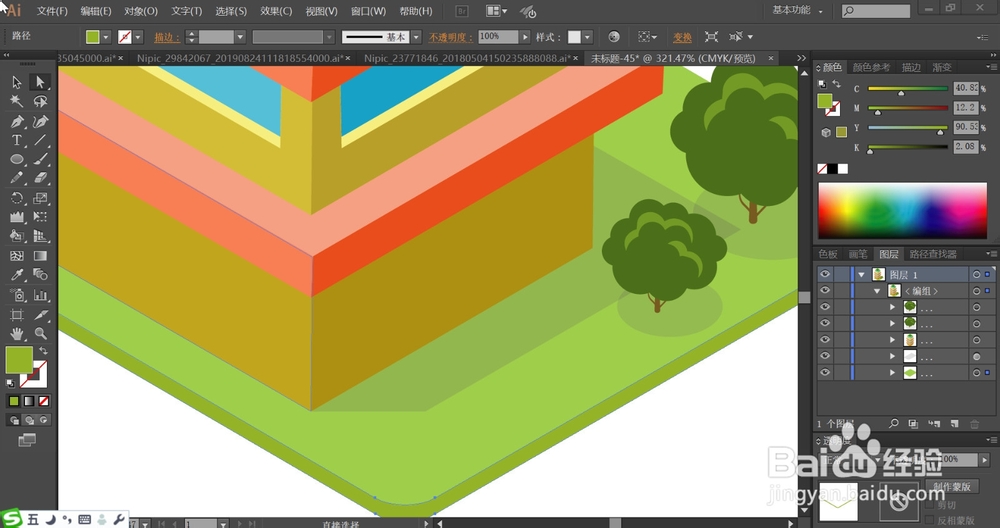
Task: Enable the 反相蒙版 checkbox
Action: (929, 520)
